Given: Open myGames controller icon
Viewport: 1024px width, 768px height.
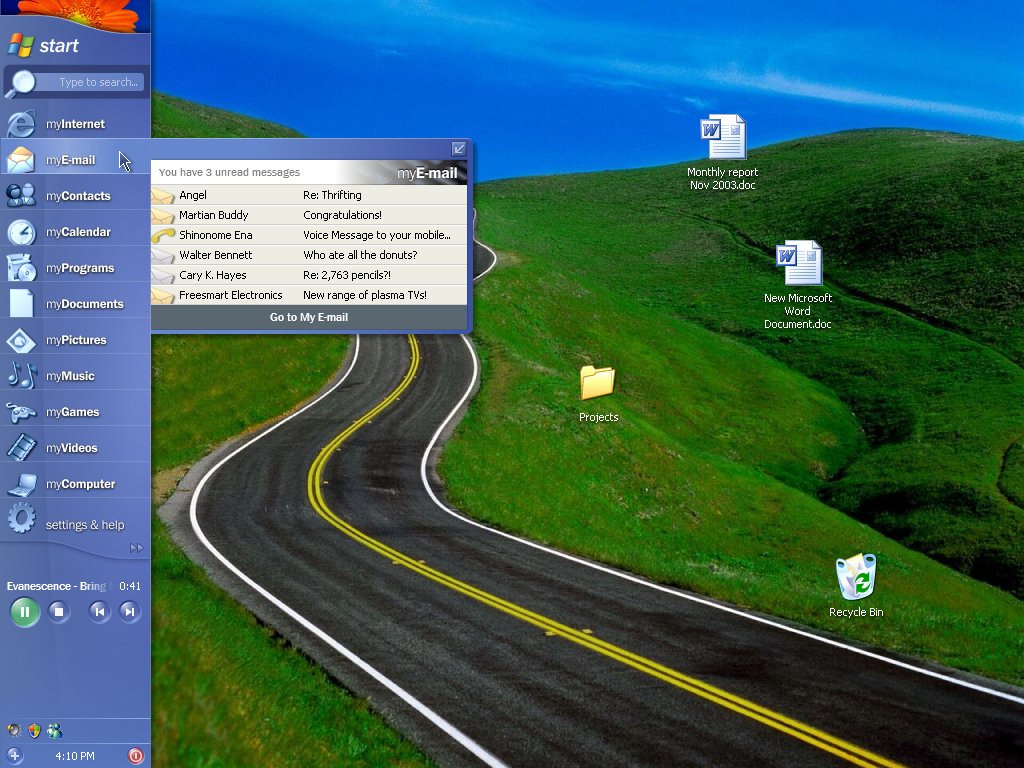Looking at the screenshot, I should point(21,411).
